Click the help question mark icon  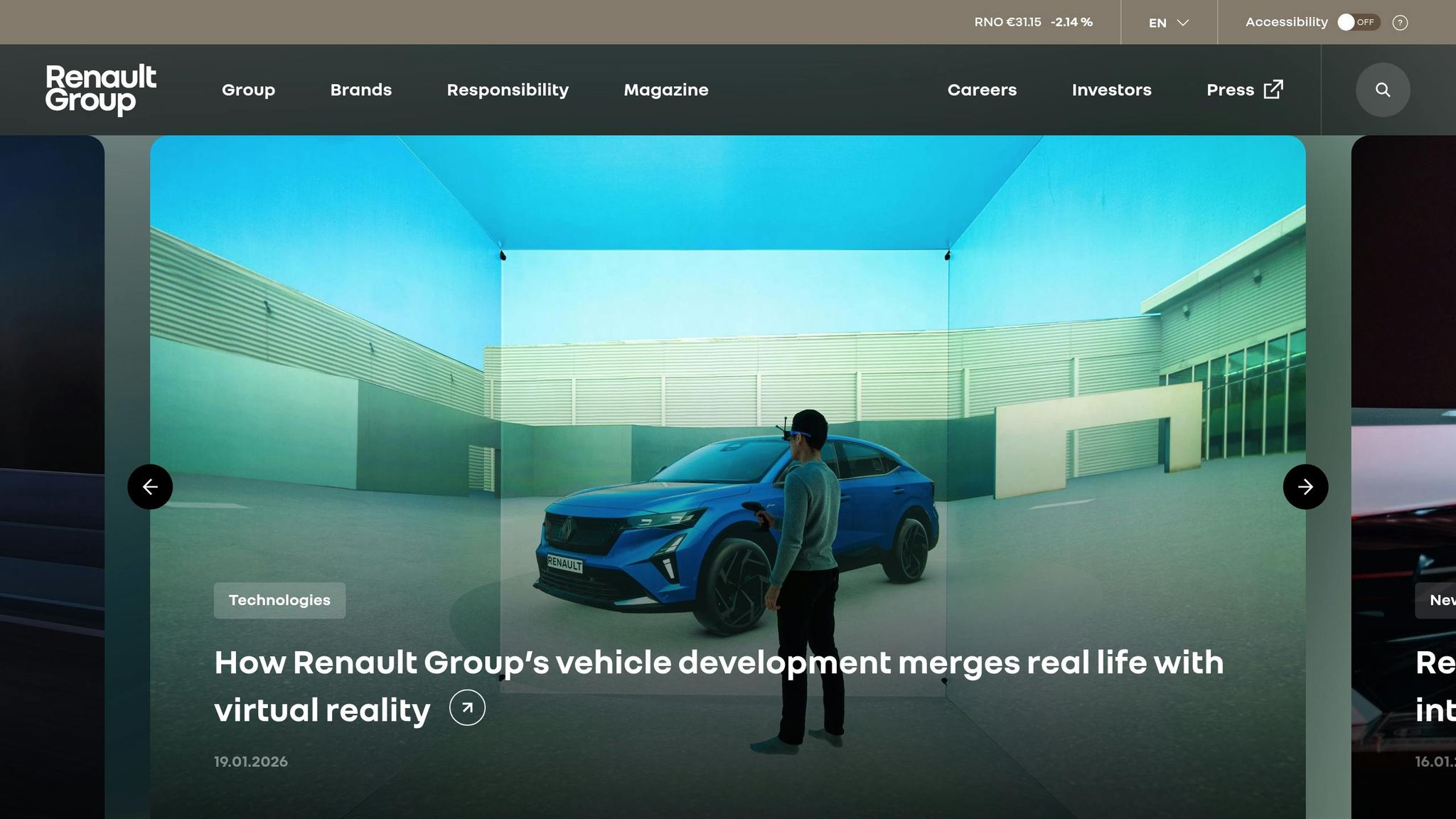pyautogui.click(x=1400, y=22)
